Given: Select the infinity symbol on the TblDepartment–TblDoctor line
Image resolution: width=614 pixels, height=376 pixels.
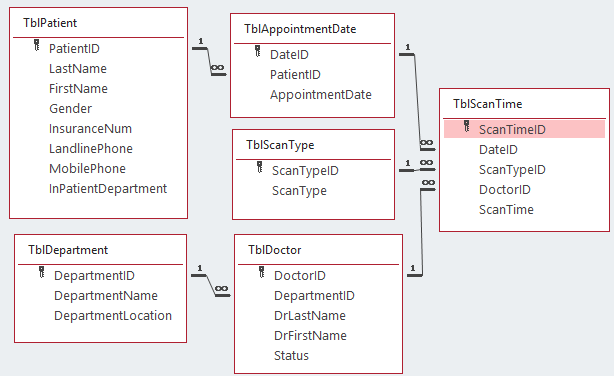Looking at the screenshot, I should (x=221, y=289).
